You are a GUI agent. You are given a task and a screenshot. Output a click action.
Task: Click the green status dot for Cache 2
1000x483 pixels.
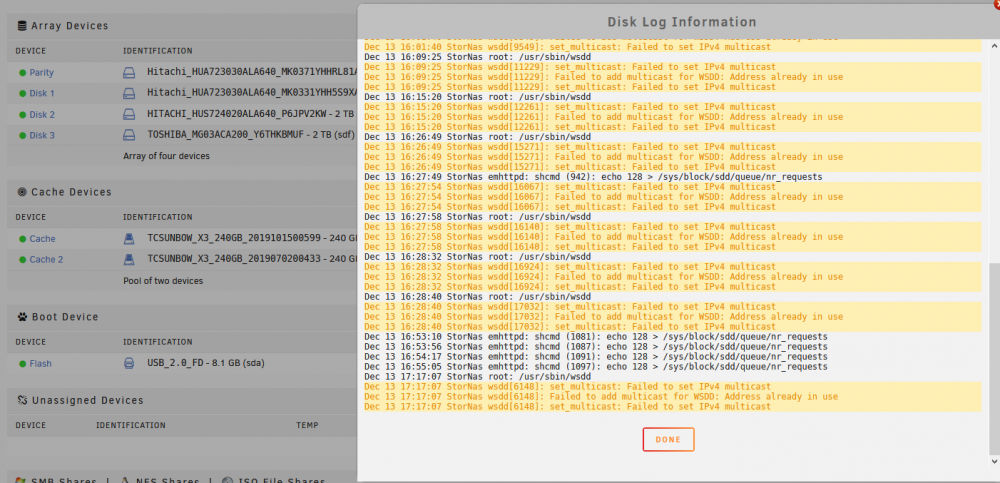click(x=23, y=260)
